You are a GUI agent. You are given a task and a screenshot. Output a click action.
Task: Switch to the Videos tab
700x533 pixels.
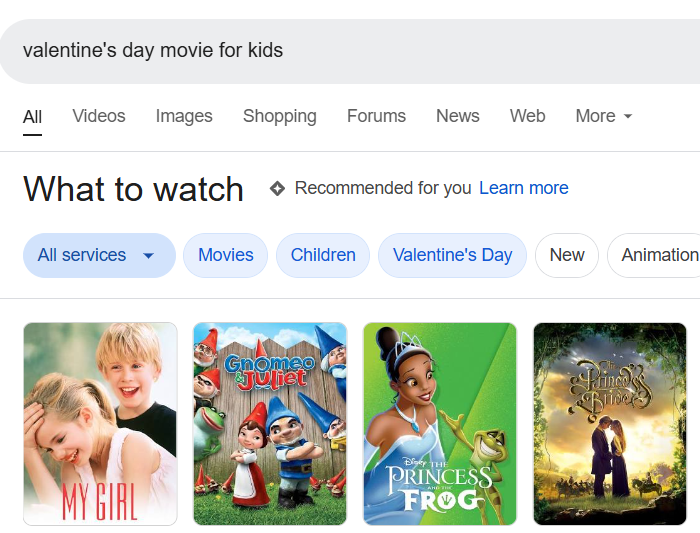tap(99, 116)
